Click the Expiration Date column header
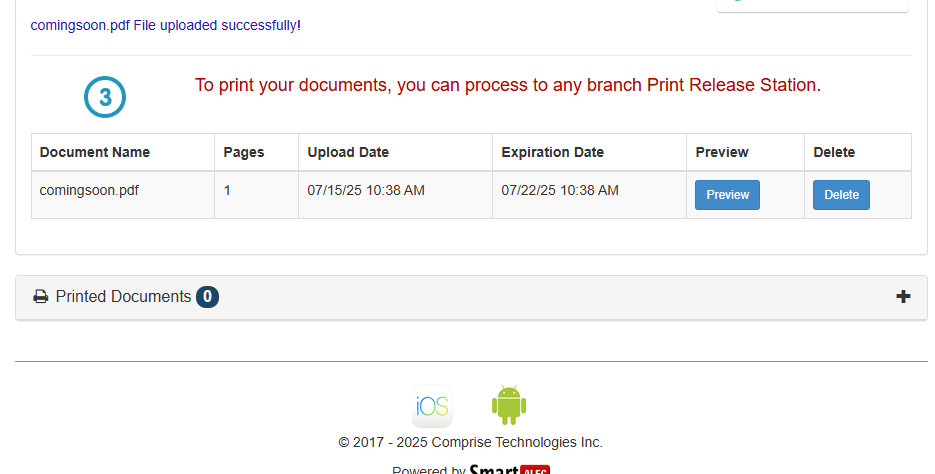Image resolution: width=935 pixels, height=474 pixels. pyautogui.click(x=552, y=152)
